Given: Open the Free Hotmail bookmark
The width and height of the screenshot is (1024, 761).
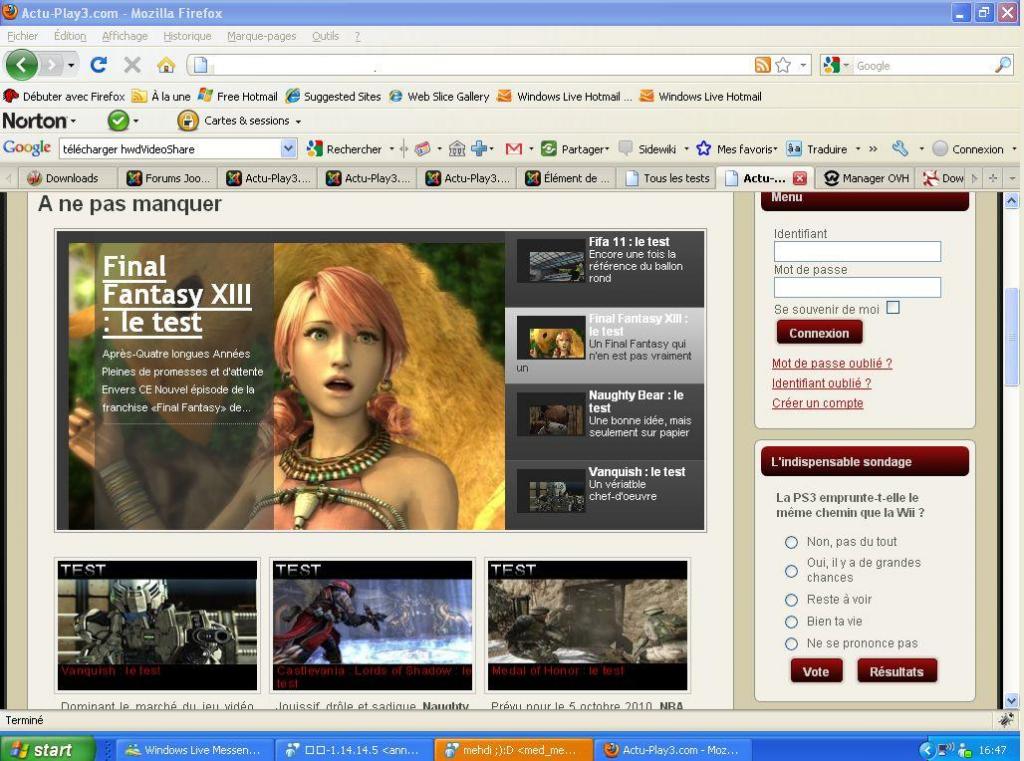Looking at the screenshot, I should (238, 97).
